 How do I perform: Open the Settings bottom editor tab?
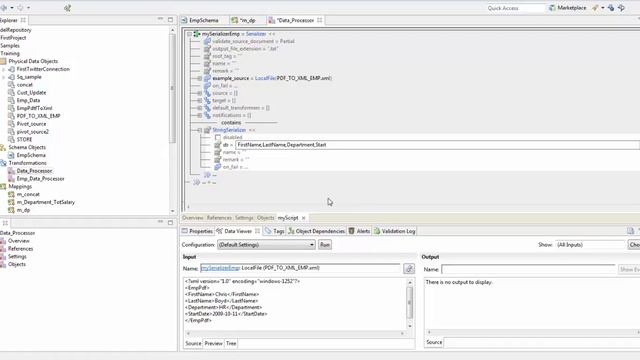[244, 218]
